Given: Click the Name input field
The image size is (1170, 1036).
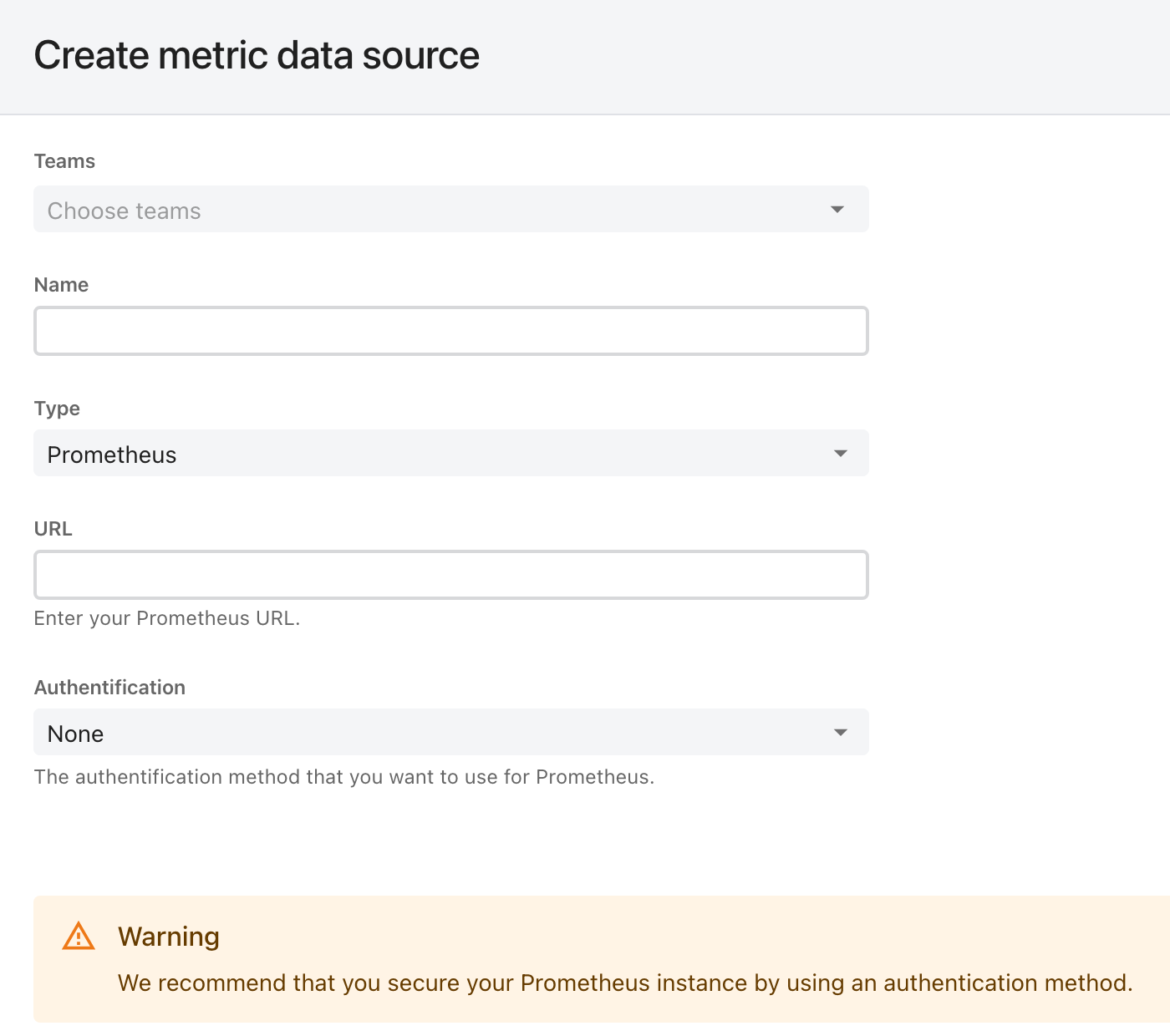Looking at the screenshot, I should (451, 331).
